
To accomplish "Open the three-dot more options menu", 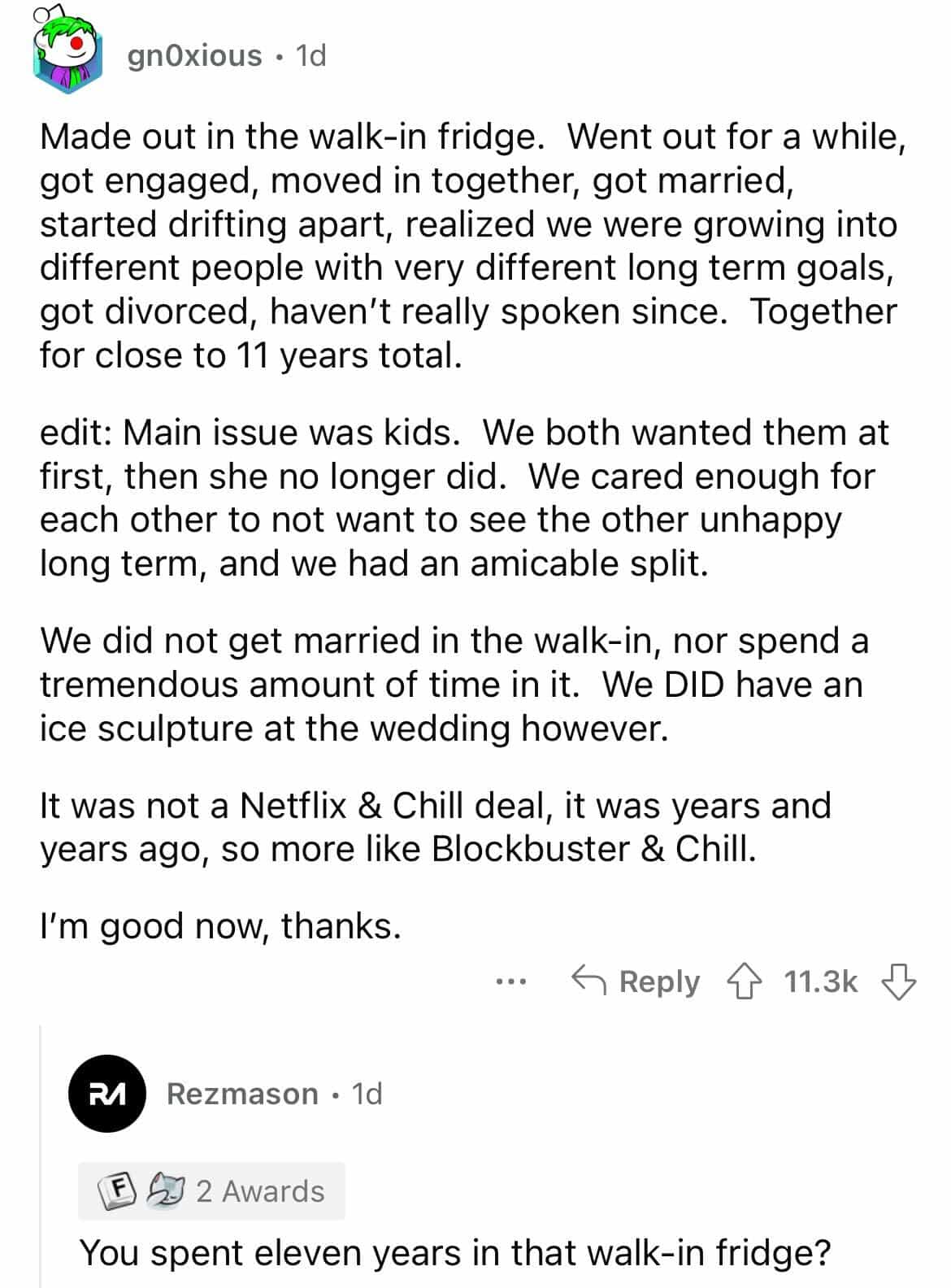I will 511,982.
